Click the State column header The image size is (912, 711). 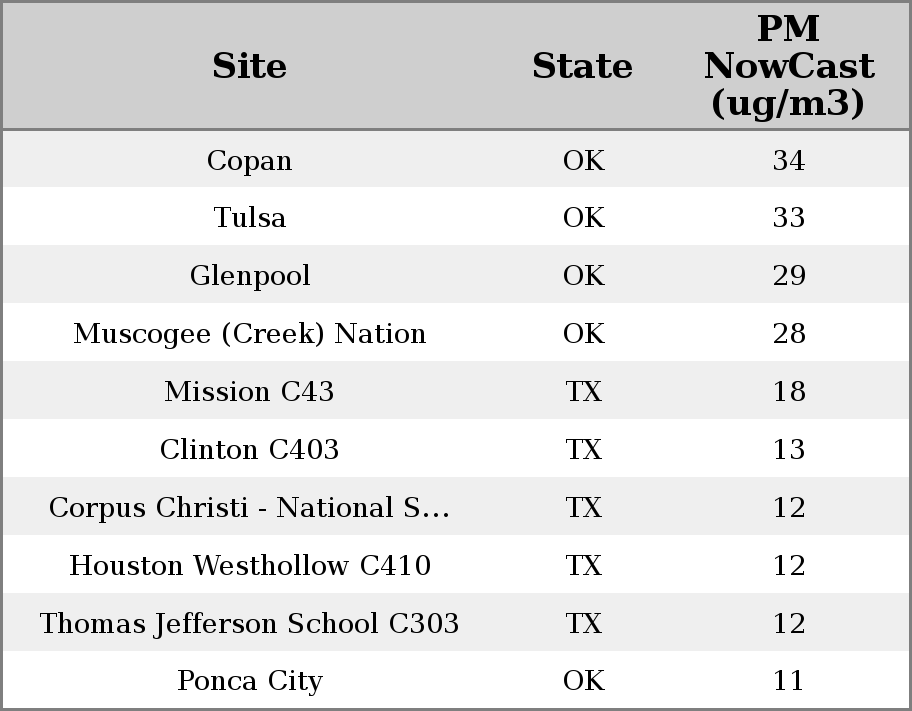[582, 67]
